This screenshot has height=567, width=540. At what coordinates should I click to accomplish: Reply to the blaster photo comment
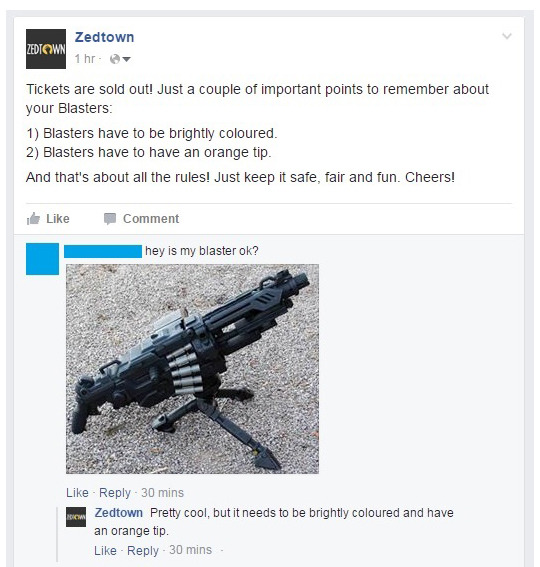(x=115, y=493)
